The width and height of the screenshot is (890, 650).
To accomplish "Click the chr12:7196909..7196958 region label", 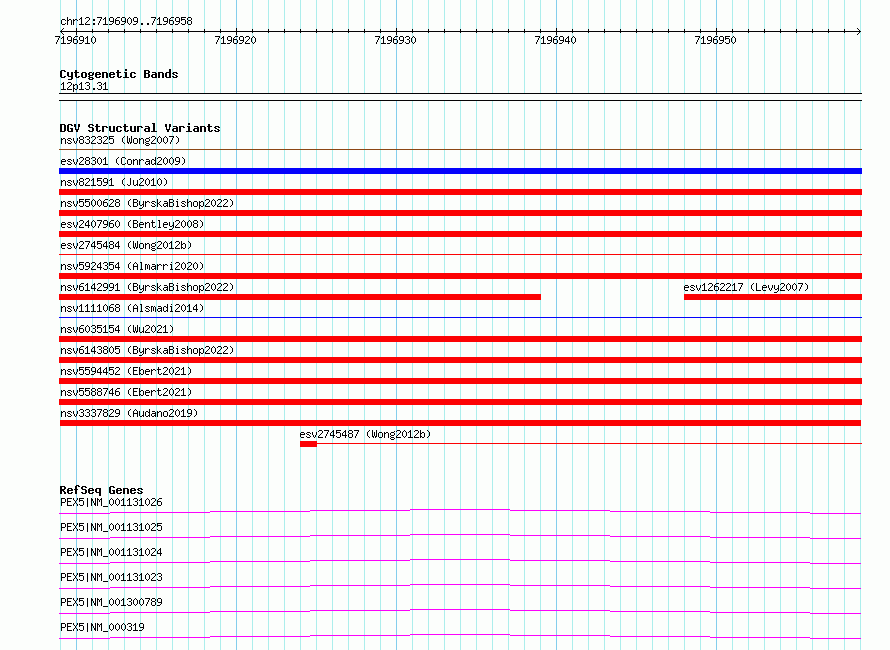I will (x=126, y=22).
